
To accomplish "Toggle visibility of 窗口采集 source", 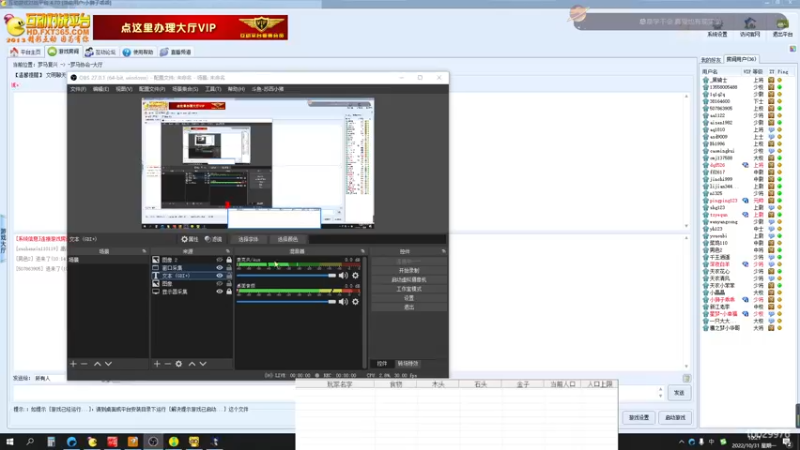I will coord(219,267).
